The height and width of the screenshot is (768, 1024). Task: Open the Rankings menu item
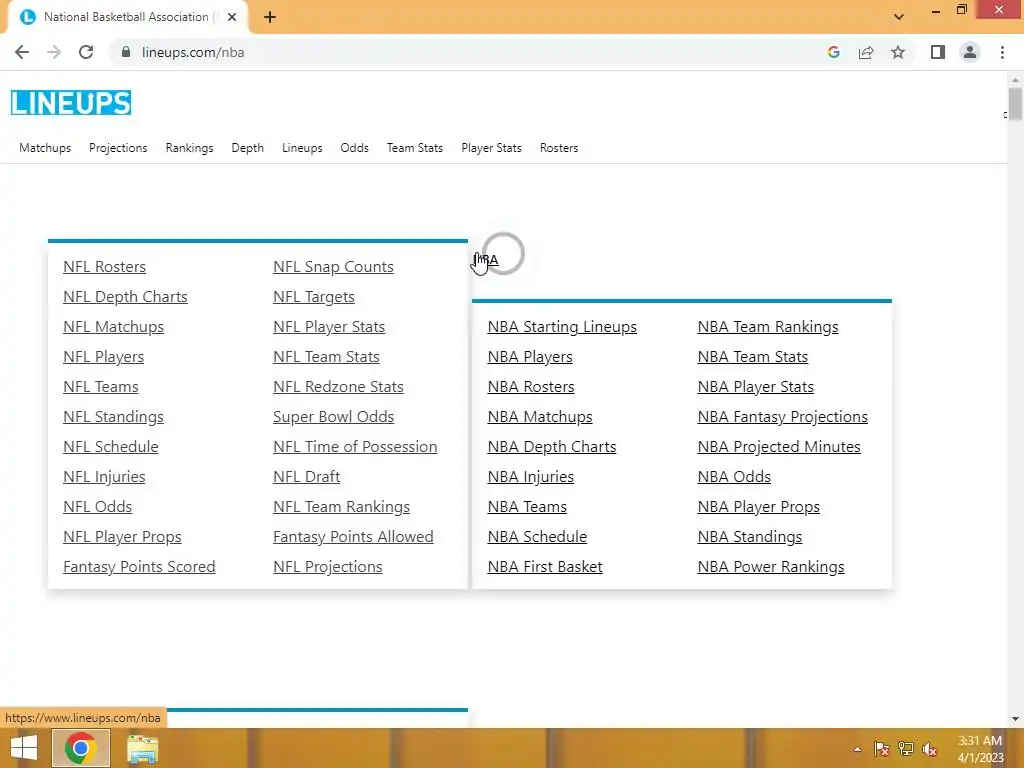pos(189,148)
